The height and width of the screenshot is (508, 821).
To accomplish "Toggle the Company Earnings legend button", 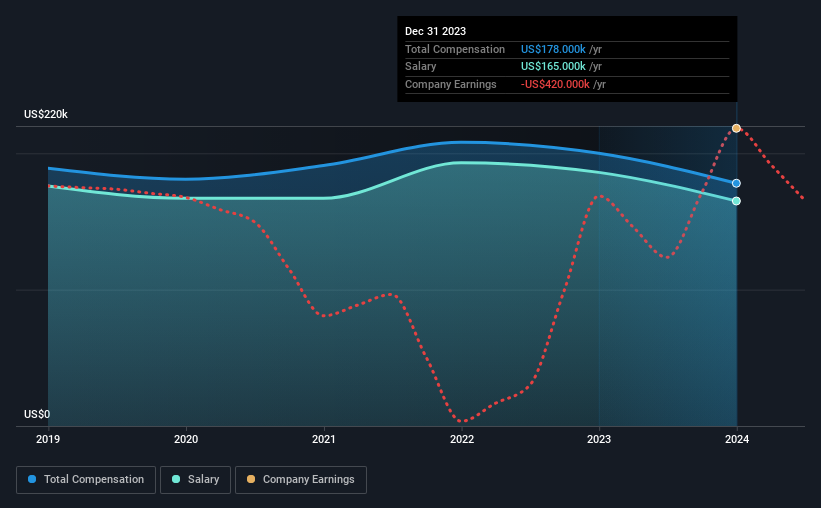I will (301, 480).
